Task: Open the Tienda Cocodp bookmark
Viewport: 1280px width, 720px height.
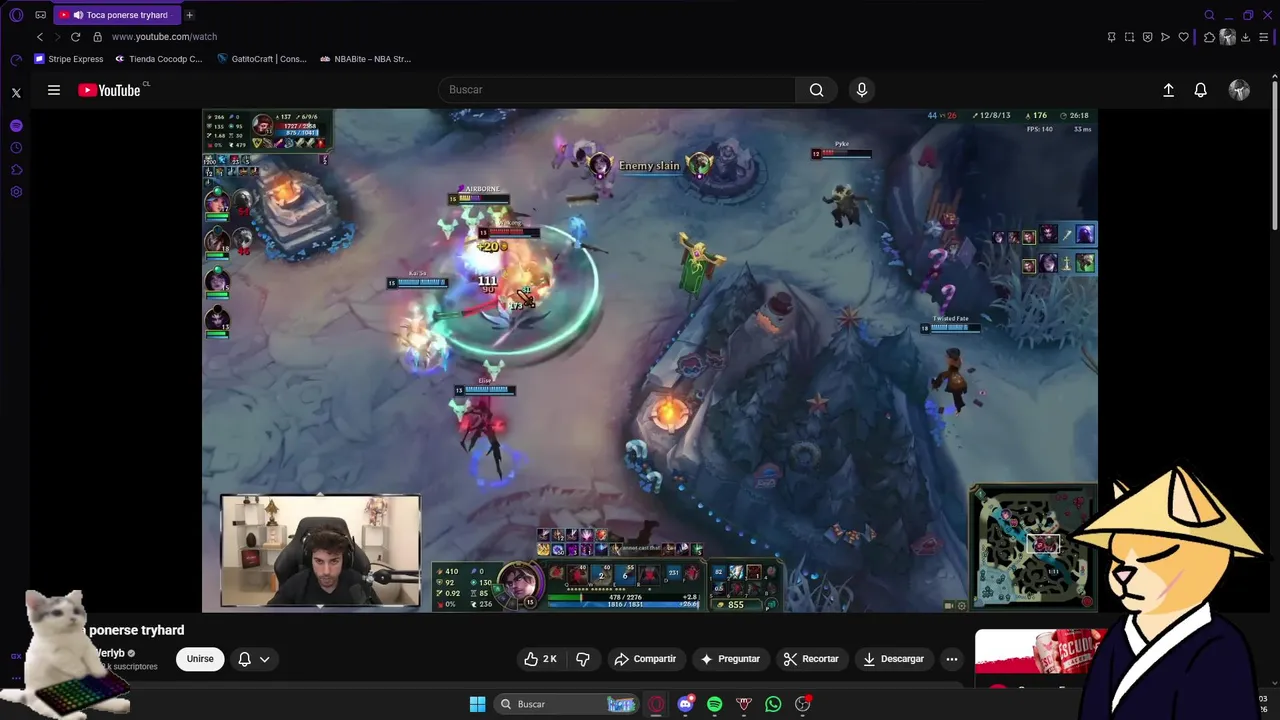Action: click(x=158, y=59)
